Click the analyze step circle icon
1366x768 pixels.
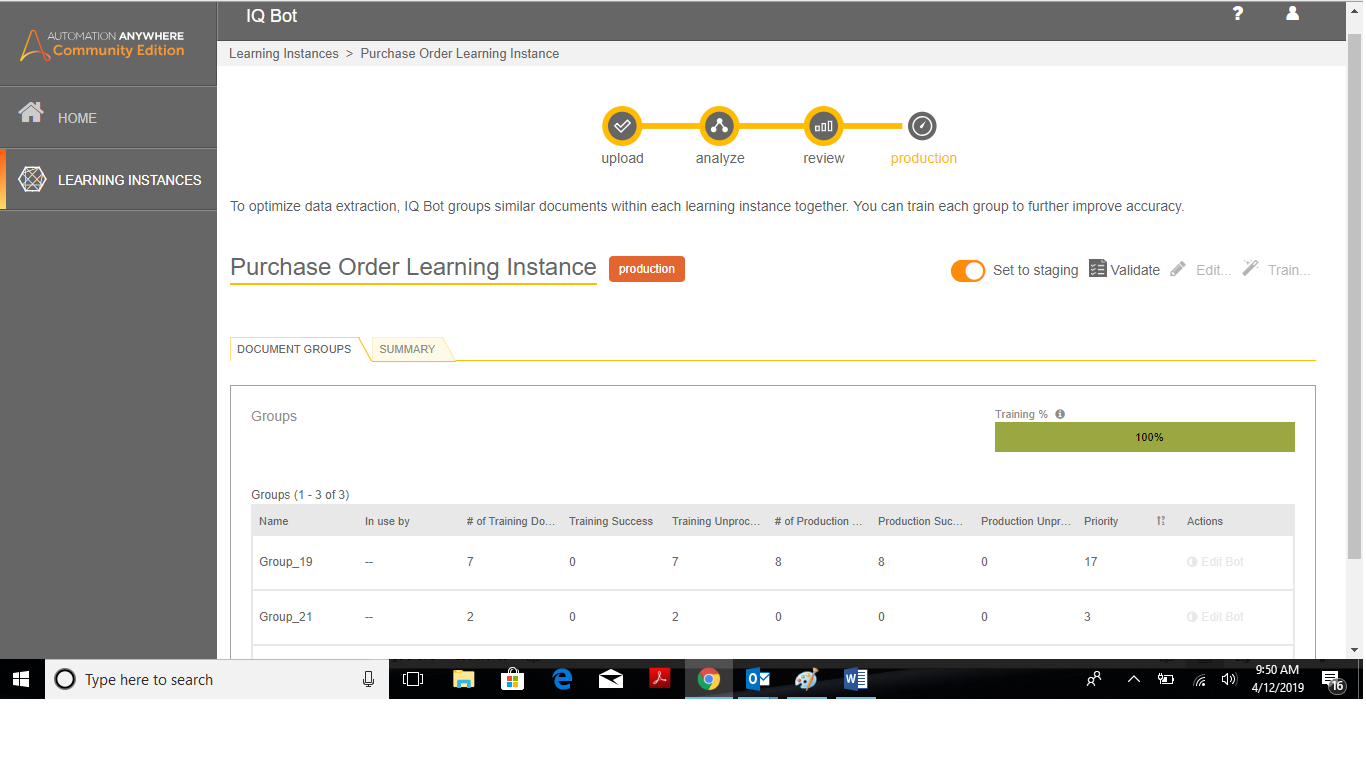719,126
